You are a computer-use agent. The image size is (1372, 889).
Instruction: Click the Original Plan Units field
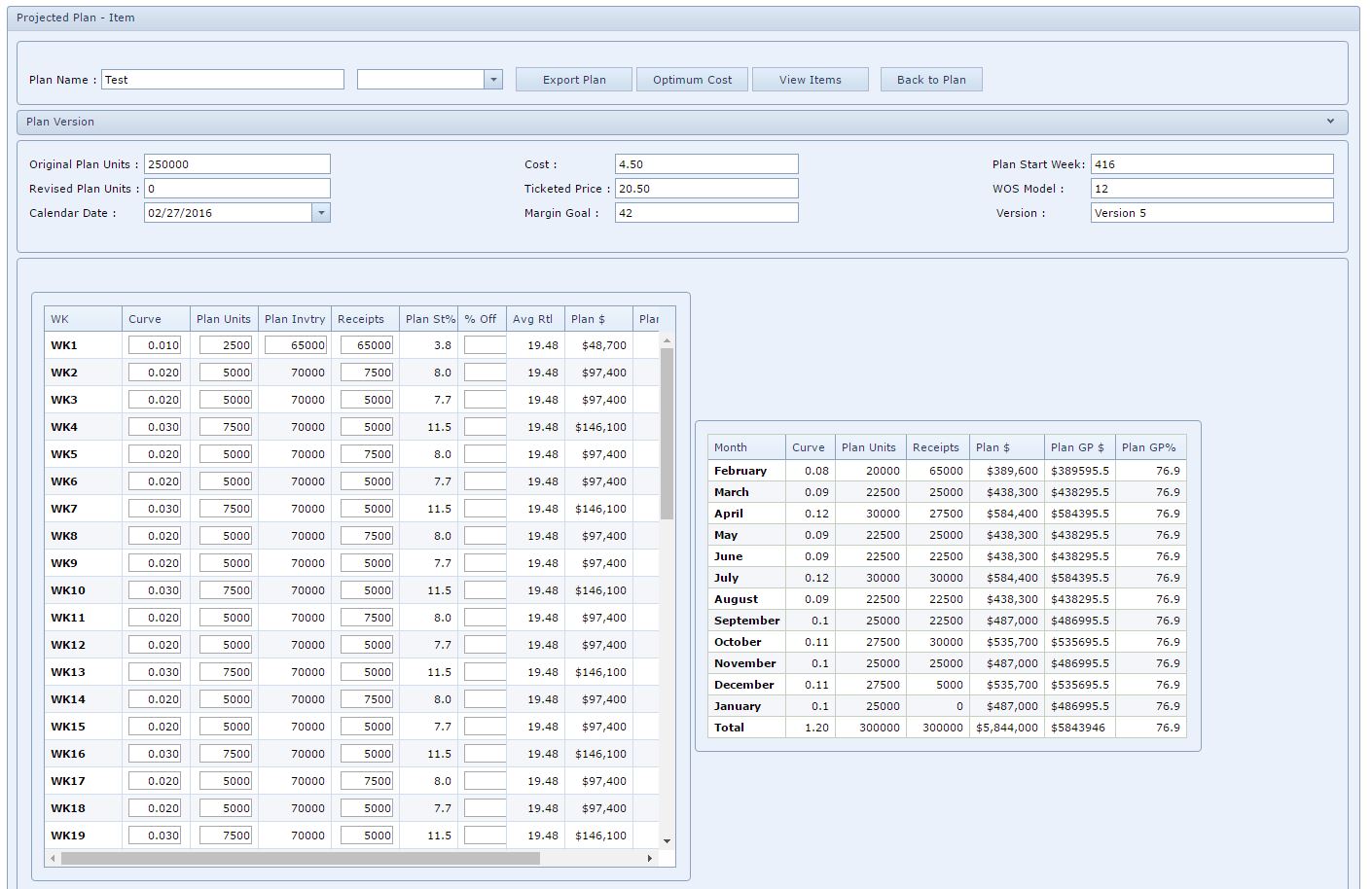click(236, 164)
